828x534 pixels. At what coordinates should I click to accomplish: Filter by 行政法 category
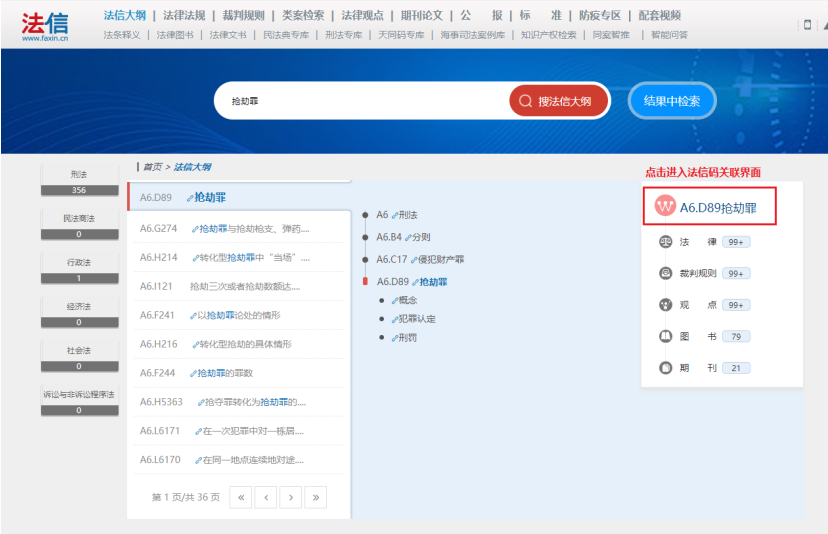79,269
